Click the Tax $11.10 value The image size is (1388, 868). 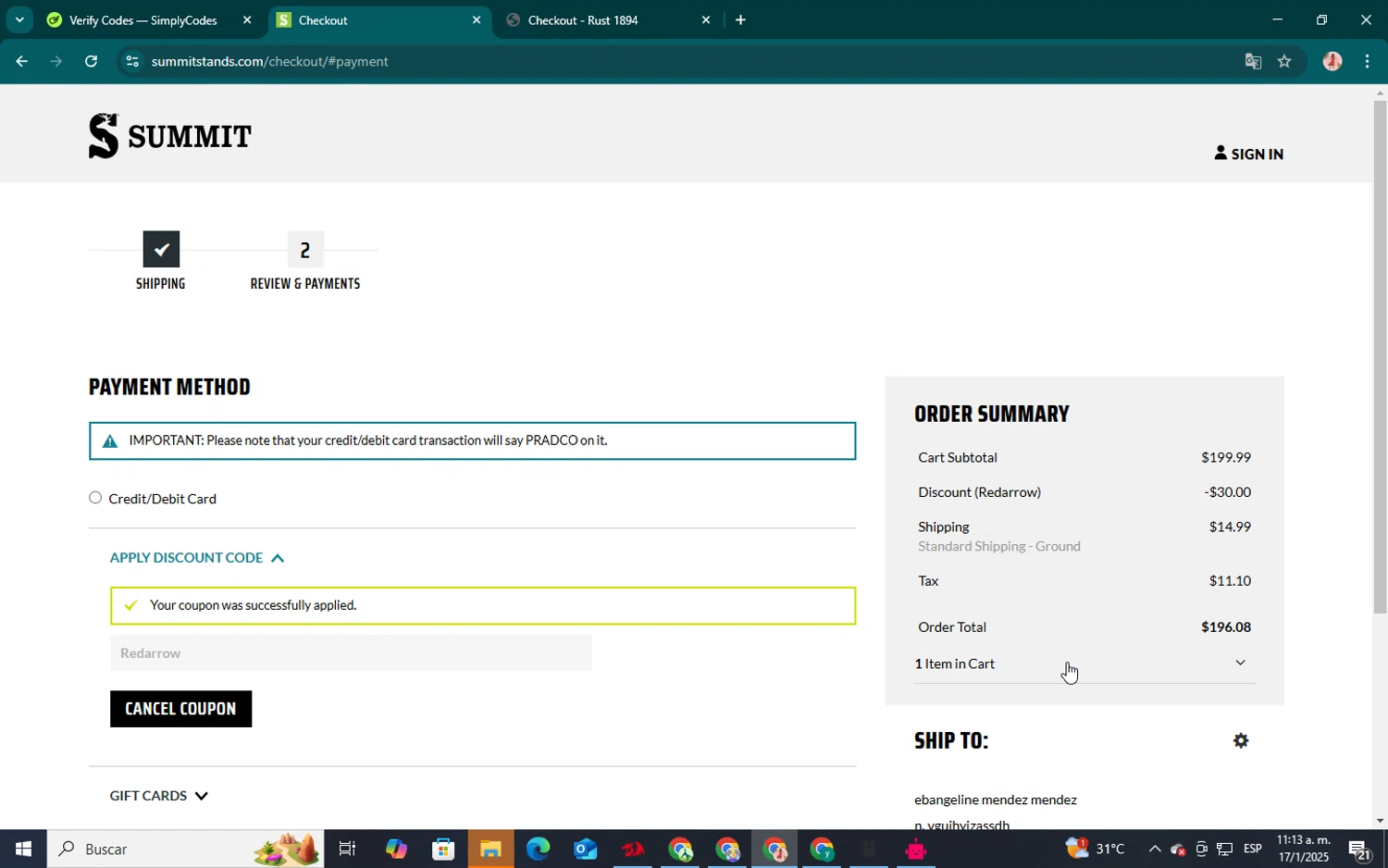click(1230, 580)
